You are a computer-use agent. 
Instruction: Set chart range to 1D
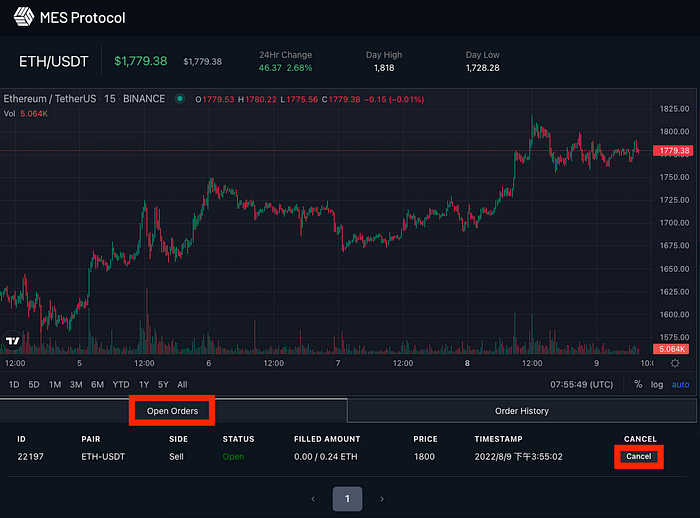pyautogui.click(x=14, y=384)
